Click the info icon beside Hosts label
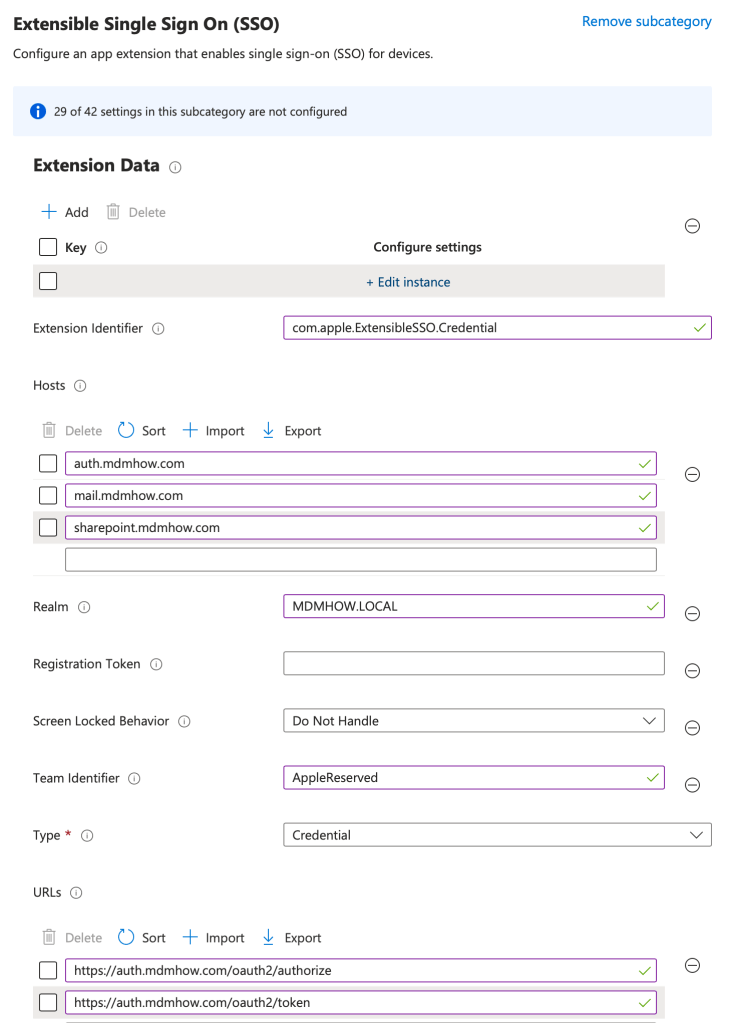This screenshot has height=1023, width=732. click(81, 385)
